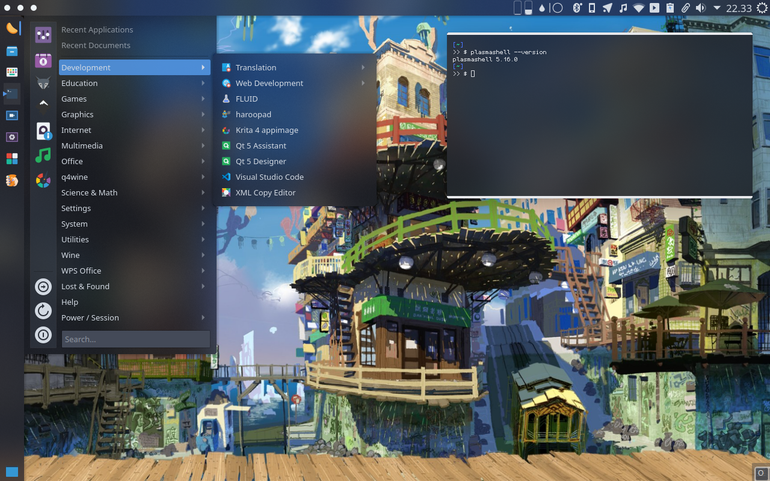Click the Bluetooth tray icon

577,8
